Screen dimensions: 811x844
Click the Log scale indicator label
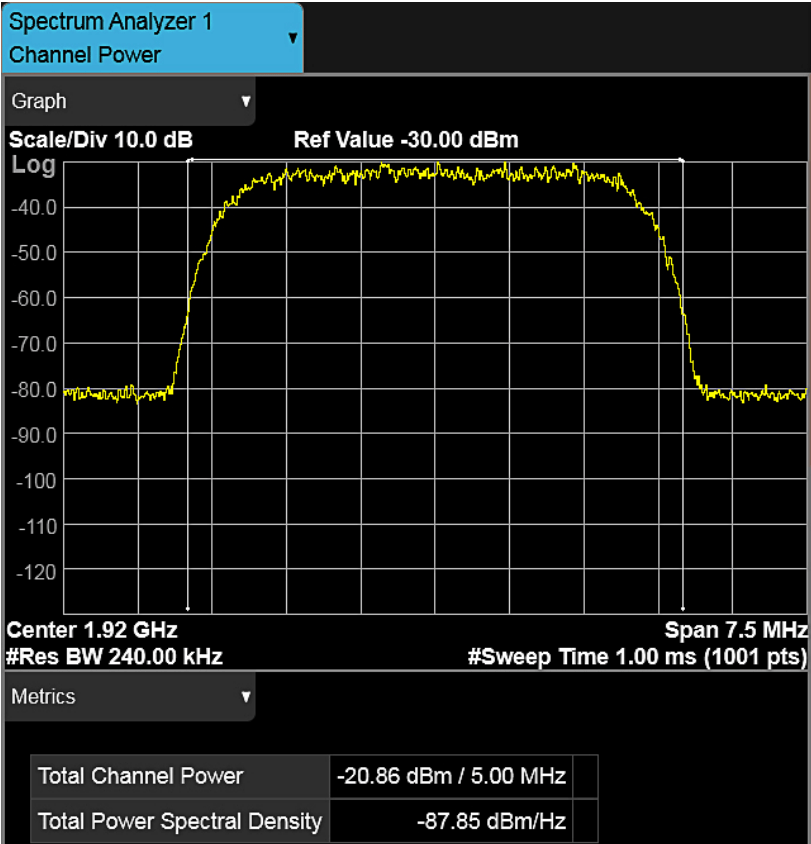pos(32,165)
